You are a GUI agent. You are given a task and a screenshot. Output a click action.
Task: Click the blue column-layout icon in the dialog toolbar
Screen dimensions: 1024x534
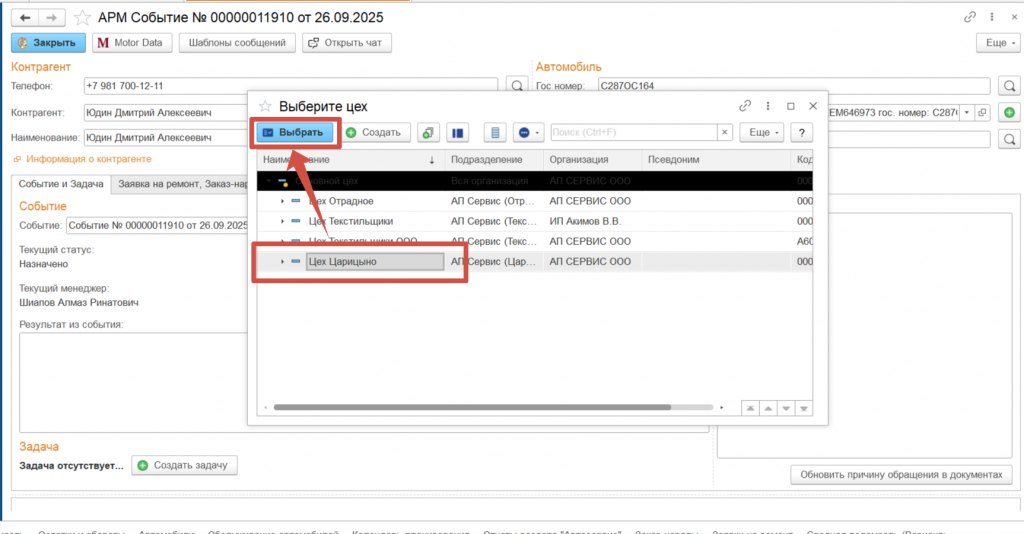[457, 132]
